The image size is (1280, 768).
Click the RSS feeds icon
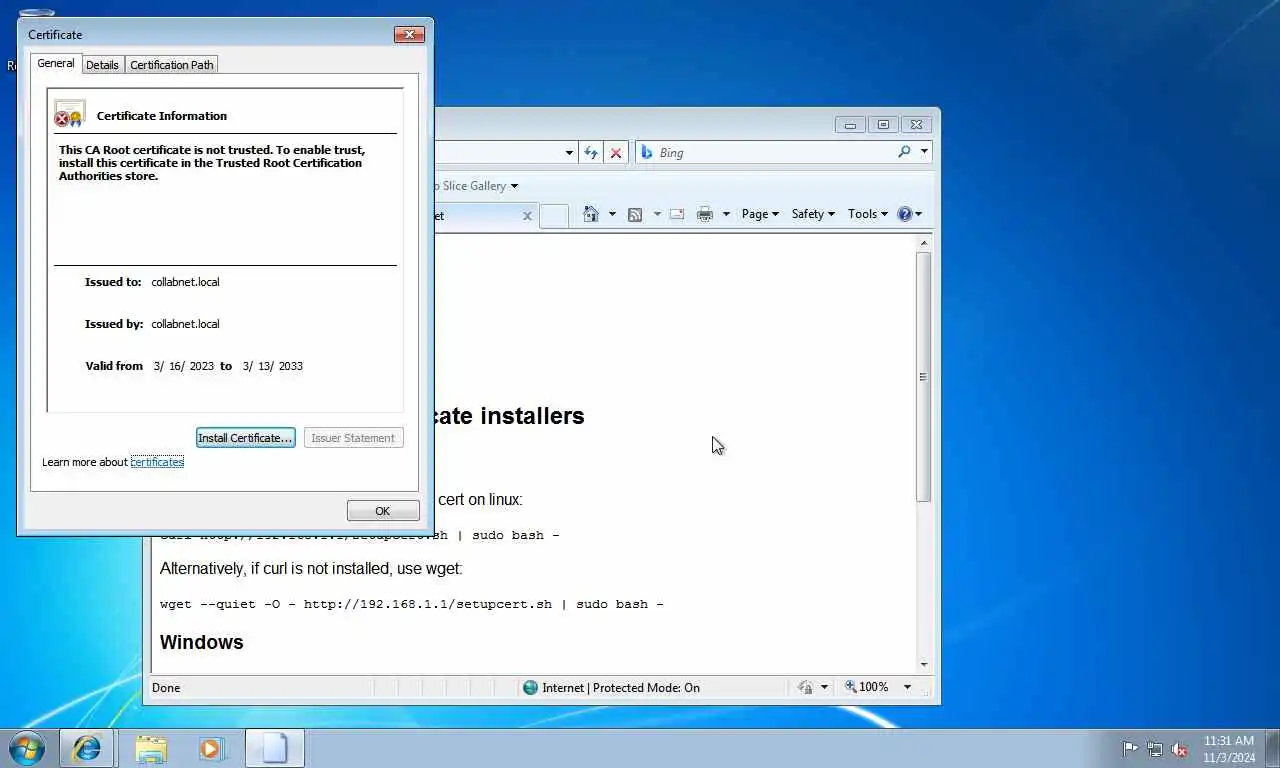point(635,214)
